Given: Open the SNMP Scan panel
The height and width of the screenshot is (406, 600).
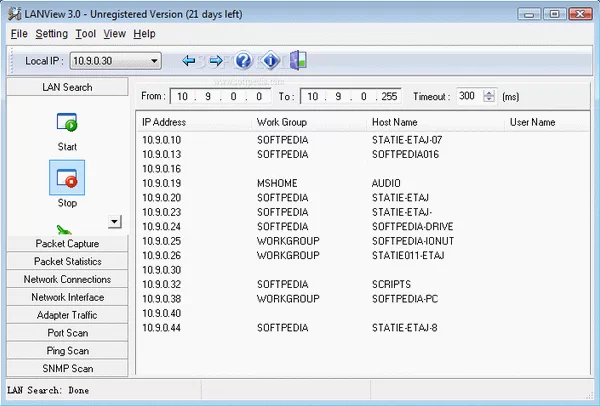Looking at the screenshot, I should coord(67,368).
